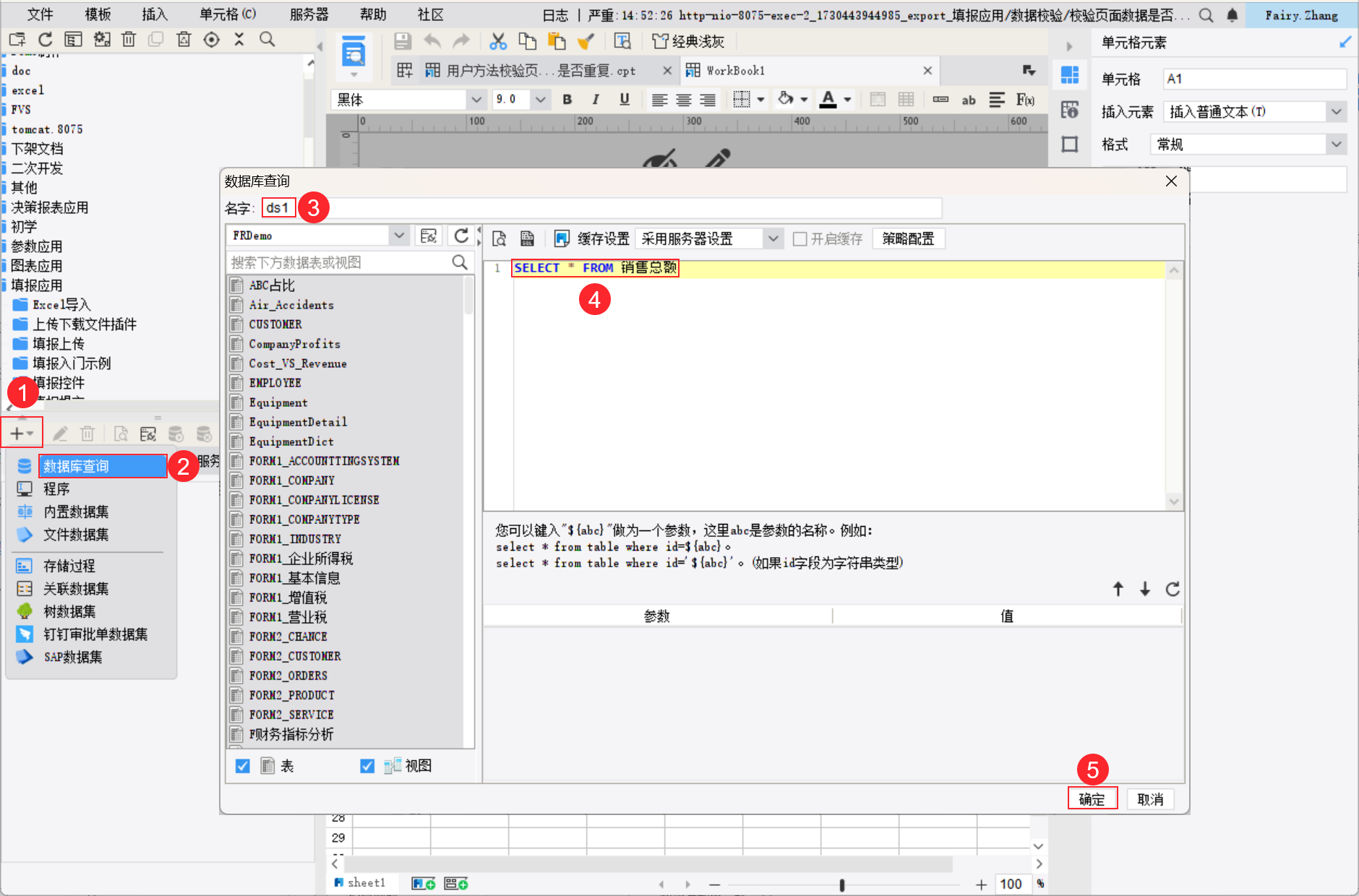Image resolution: width=1359 pixels, height=896 pixels.
Task: Refresh the database table list
Action: [461, 236]
